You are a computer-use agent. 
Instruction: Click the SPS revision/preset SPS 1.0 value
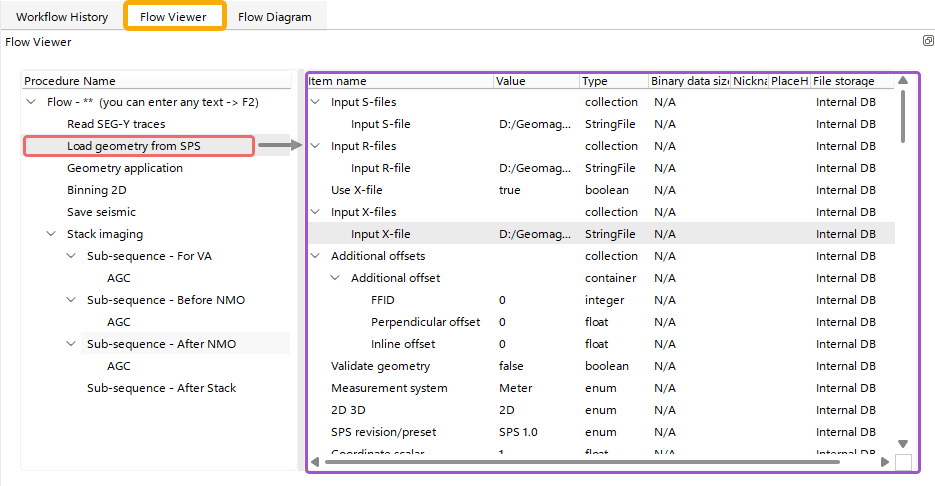pyautogui.click(x=518, y=432)
